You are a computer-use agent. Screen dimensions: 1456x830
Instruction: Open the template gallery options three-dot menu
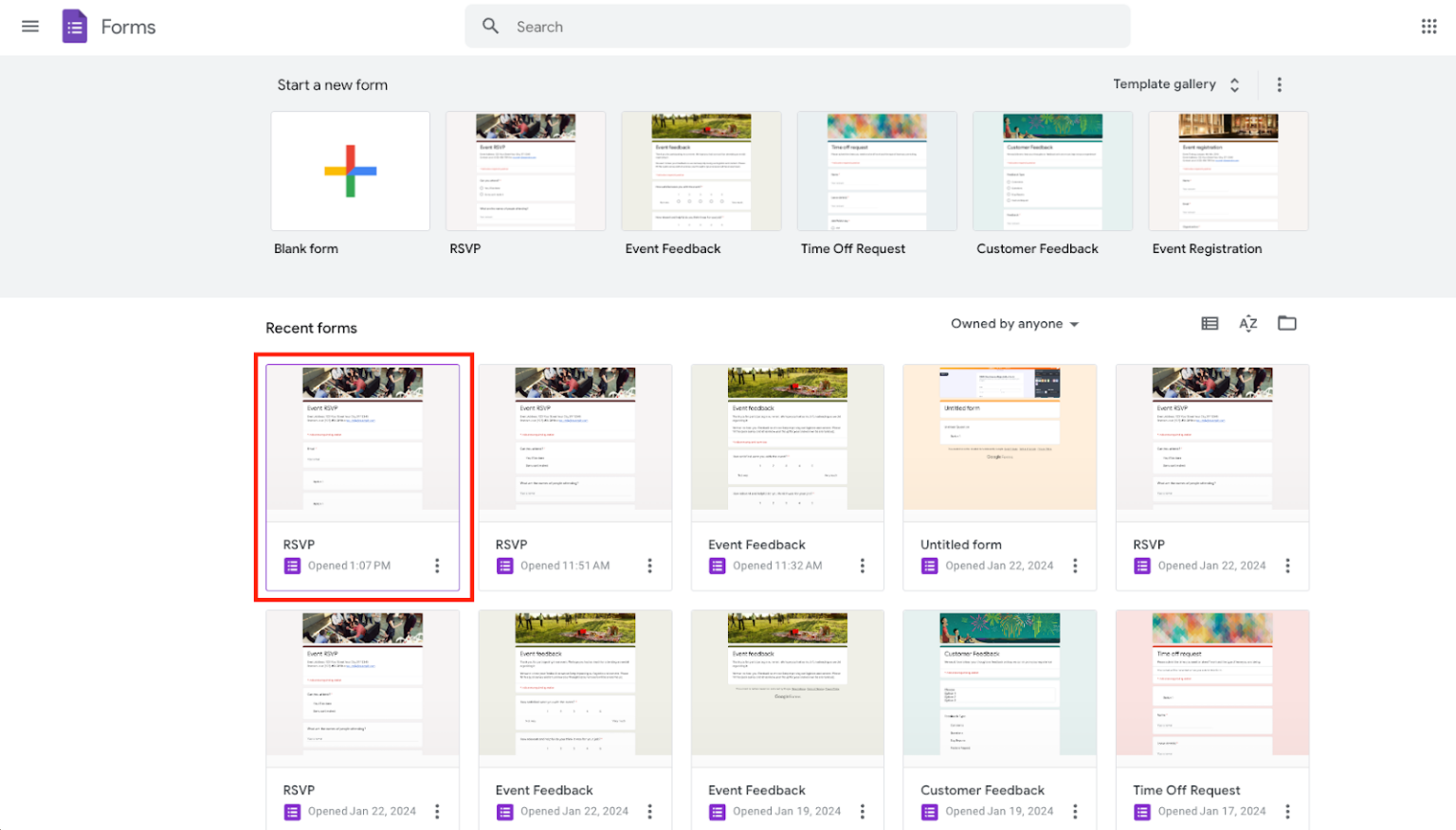pyautogui.click(x=1279, y=83)
